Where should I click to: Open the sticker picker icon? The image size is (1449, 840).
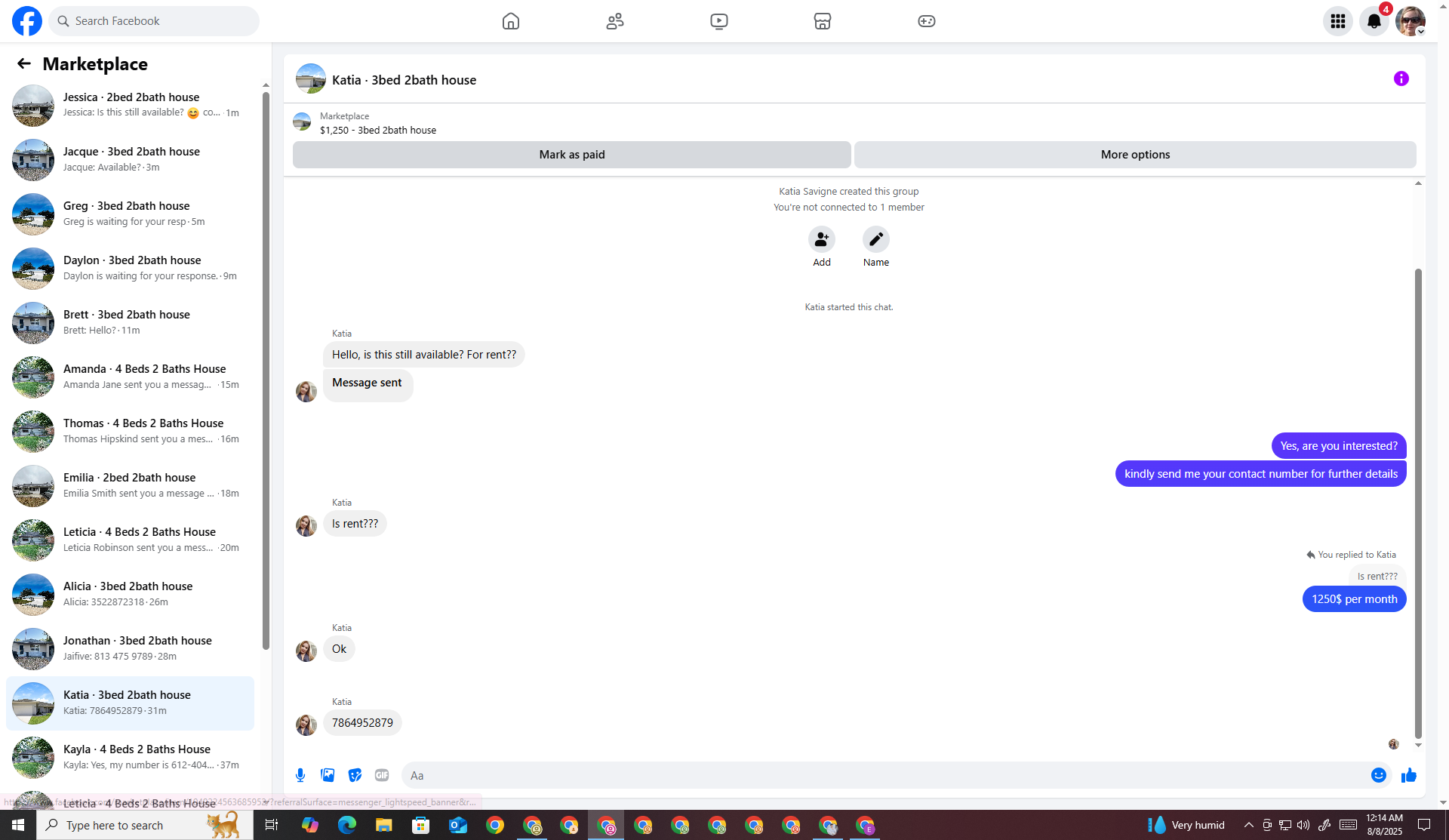[x=355, y=775]
